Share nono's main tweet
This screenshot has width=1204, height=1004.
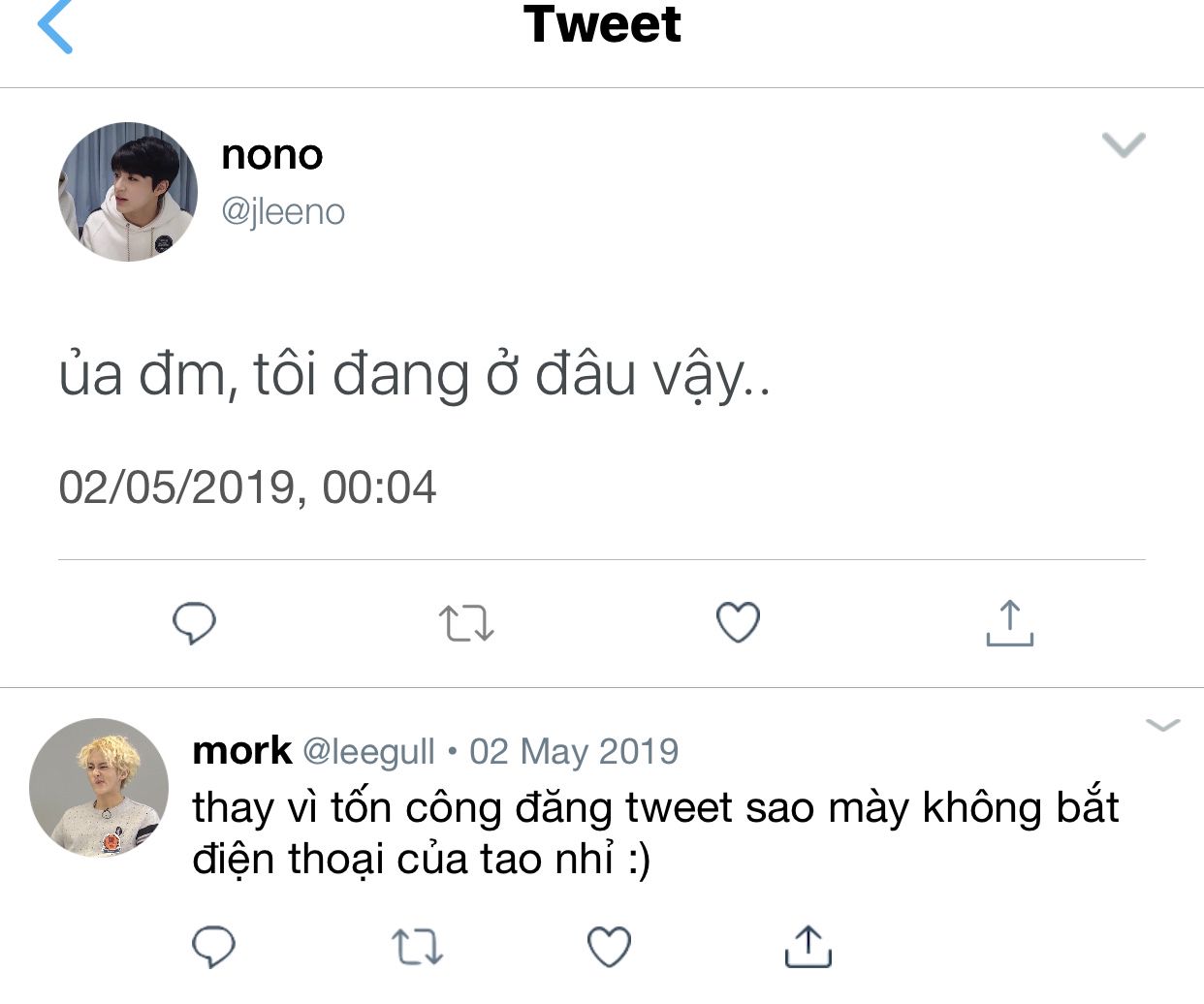tap(1009, 623)
